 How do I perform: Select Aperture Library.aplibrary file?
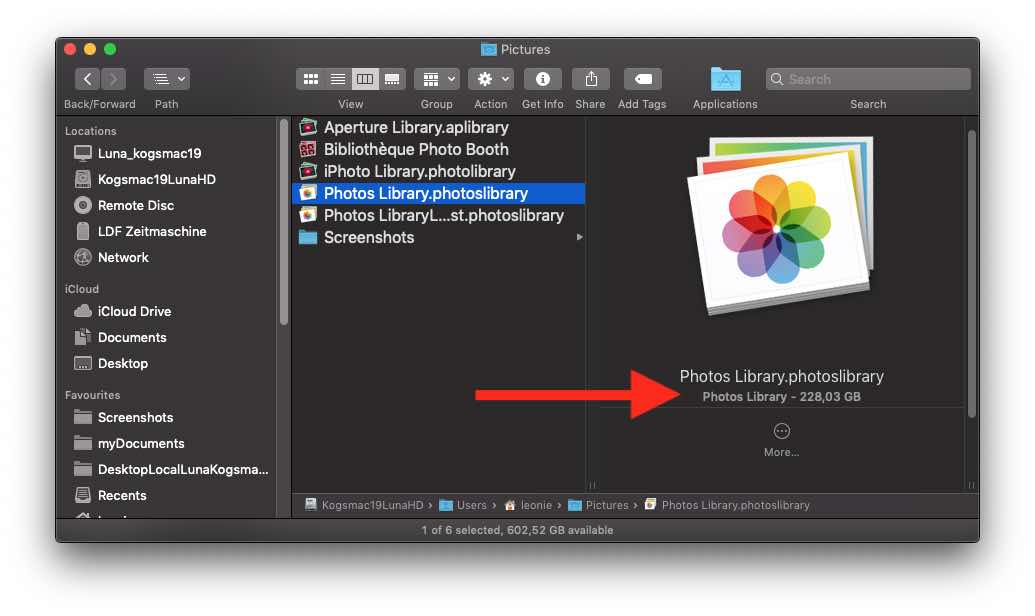coord(416,127)
